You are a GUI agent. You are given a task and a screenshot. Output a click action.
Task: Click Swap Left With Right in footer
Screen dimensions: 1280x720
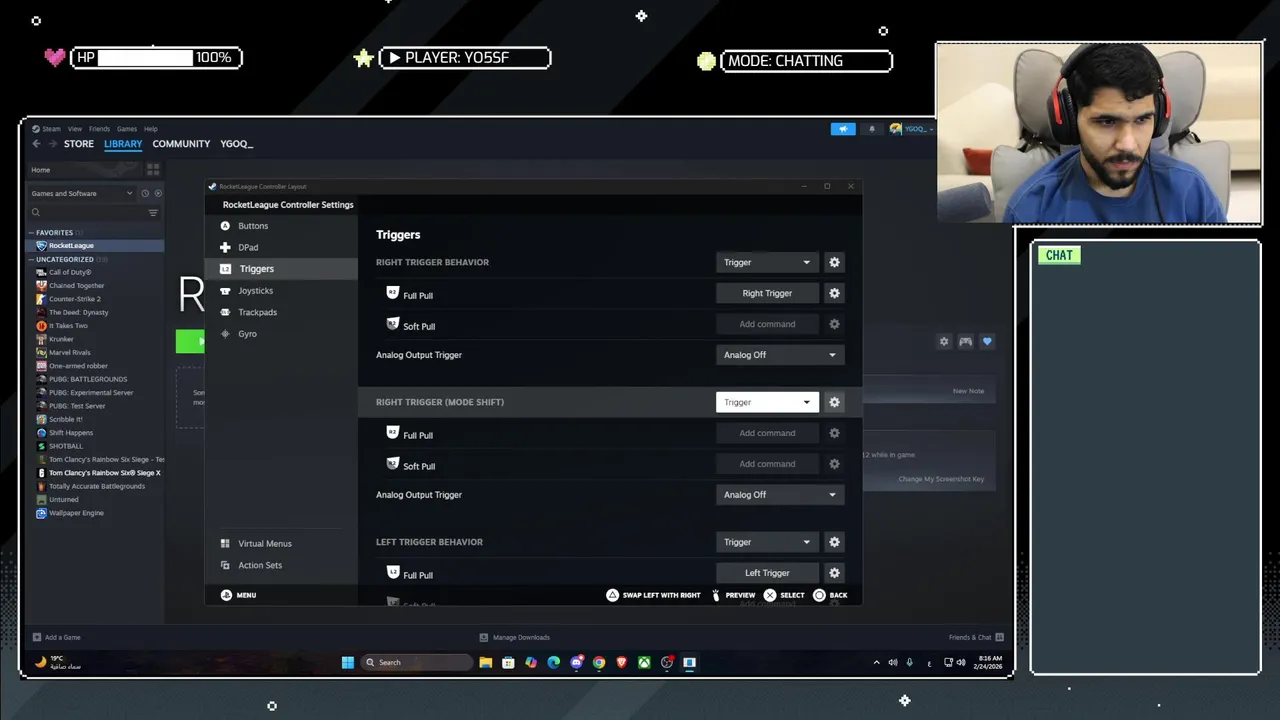click(x=653, y=595)
